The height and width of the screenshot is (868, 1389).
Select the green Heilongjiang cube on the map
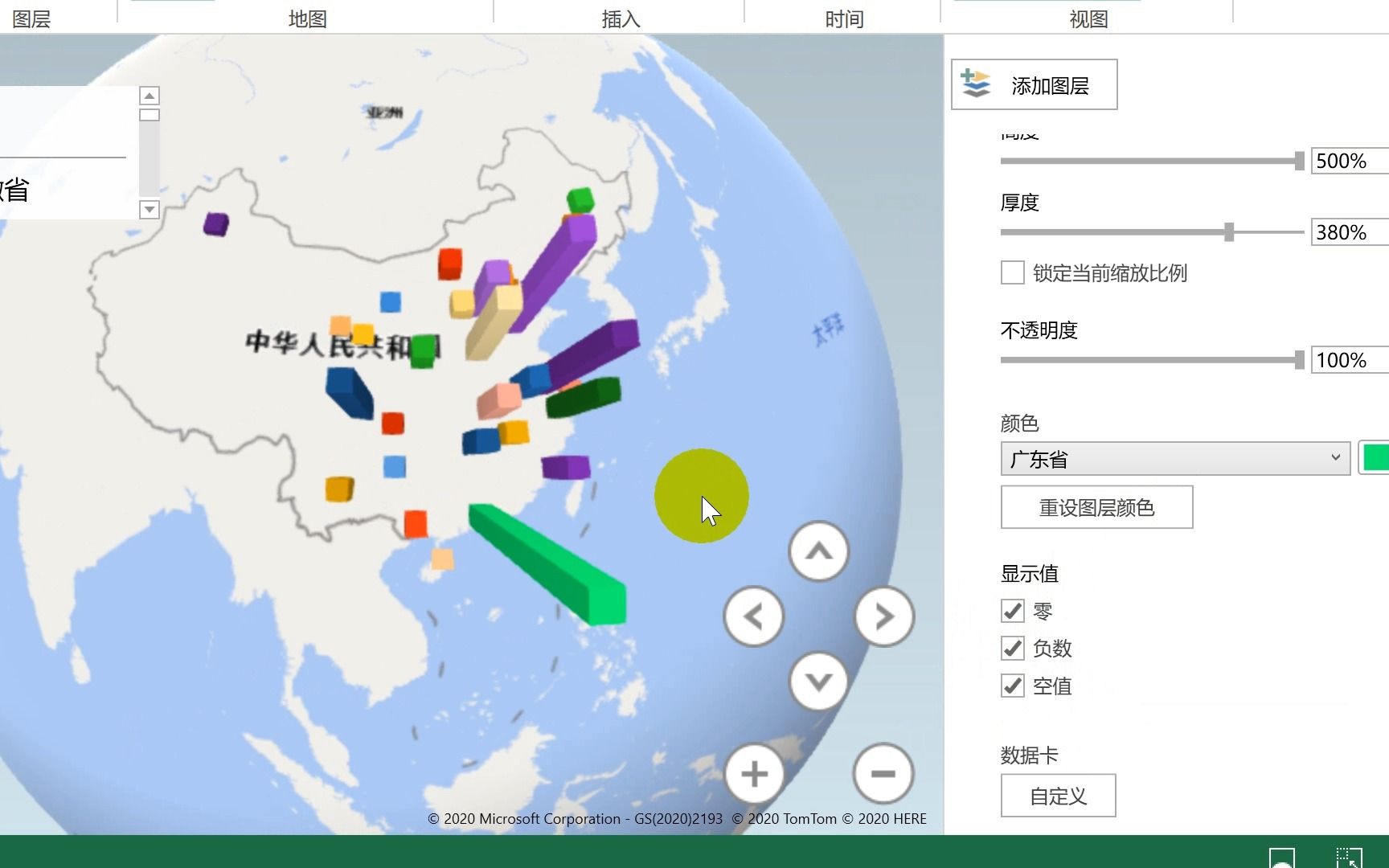(580, 200)
